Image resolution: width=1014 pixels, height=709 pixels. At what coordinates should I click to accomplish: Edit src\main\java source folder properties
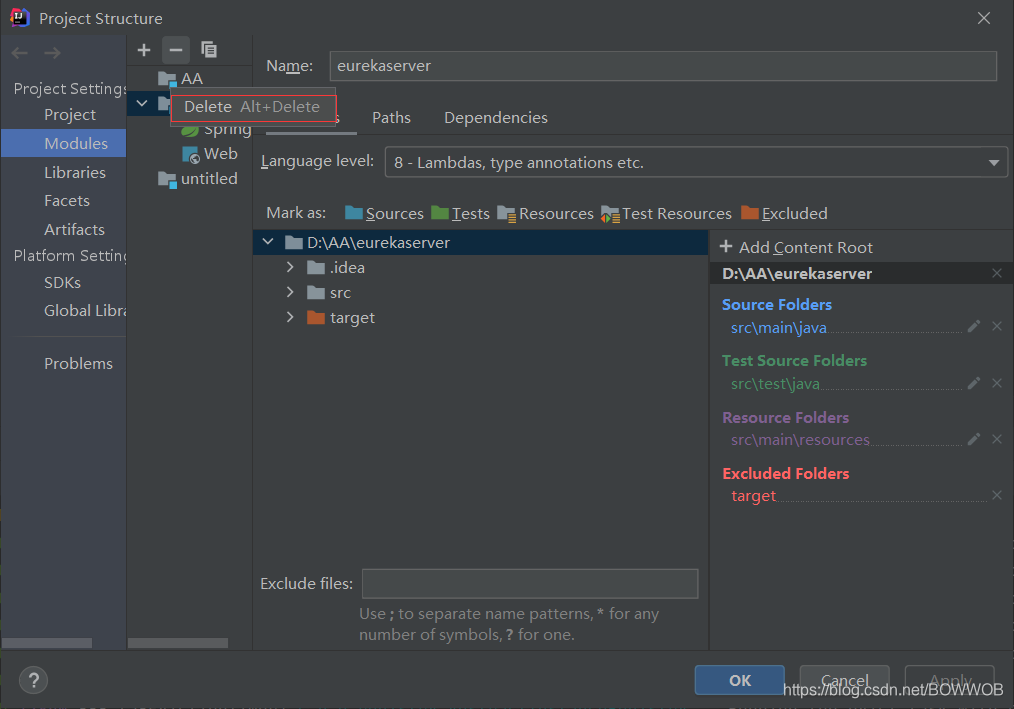coord(974,327)
